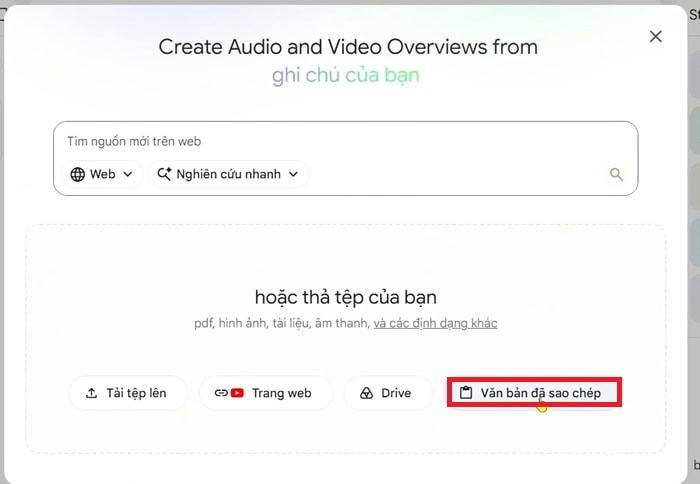The image size is (700, 484).
Task: Open the Nghiên cứu nhanh dropdown arrow
Action: pos(293,174)
